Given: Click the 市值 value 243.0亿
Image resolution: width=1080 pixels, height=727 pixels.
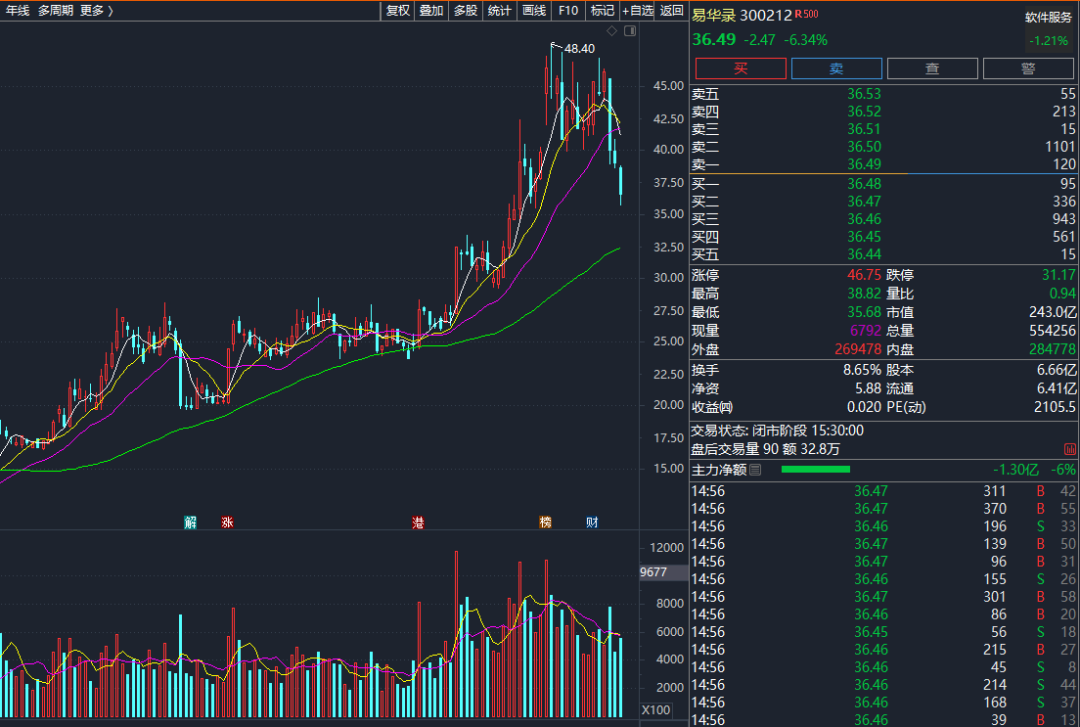Looking at the screenshot, I should click(1052, 312).
